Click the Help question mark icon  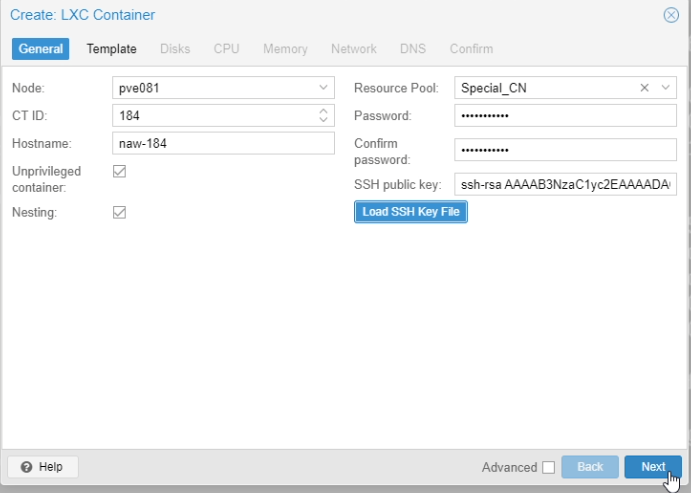(x=26, y=467)
